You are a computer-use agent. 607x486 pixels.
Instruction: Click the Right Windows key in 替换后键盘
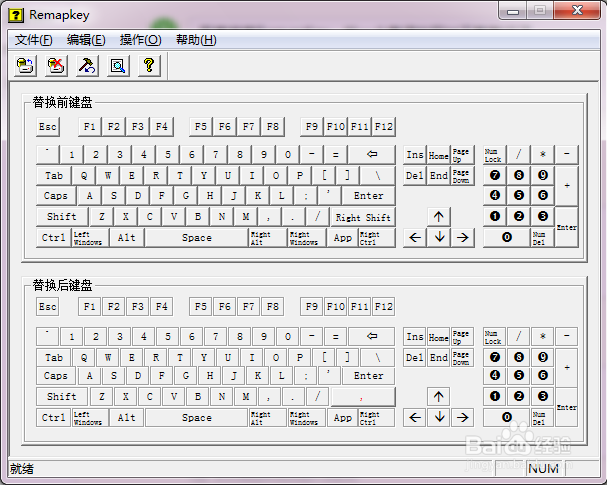coord(307,418)
